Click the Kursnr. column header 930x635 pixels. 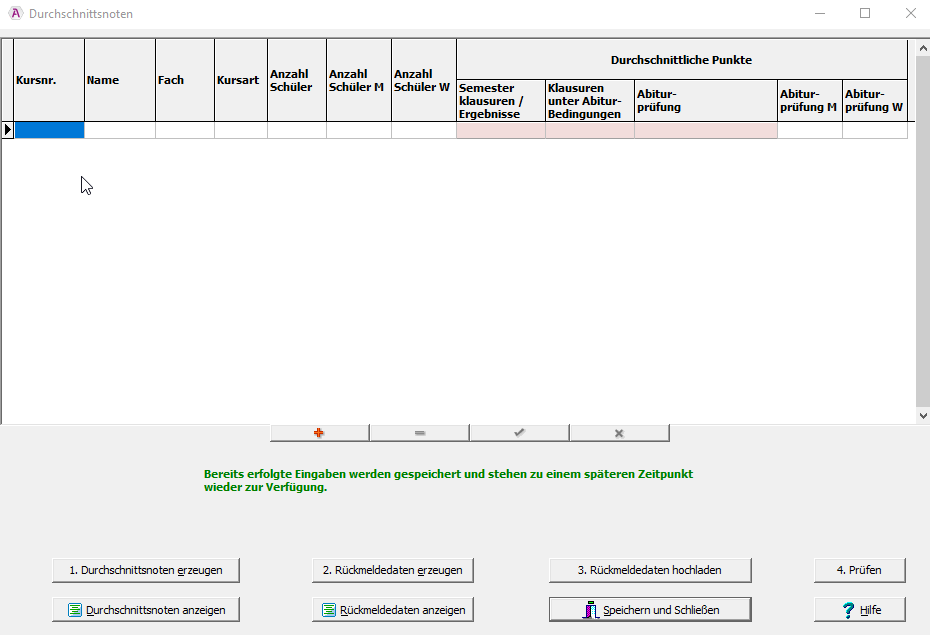(49, 80)
